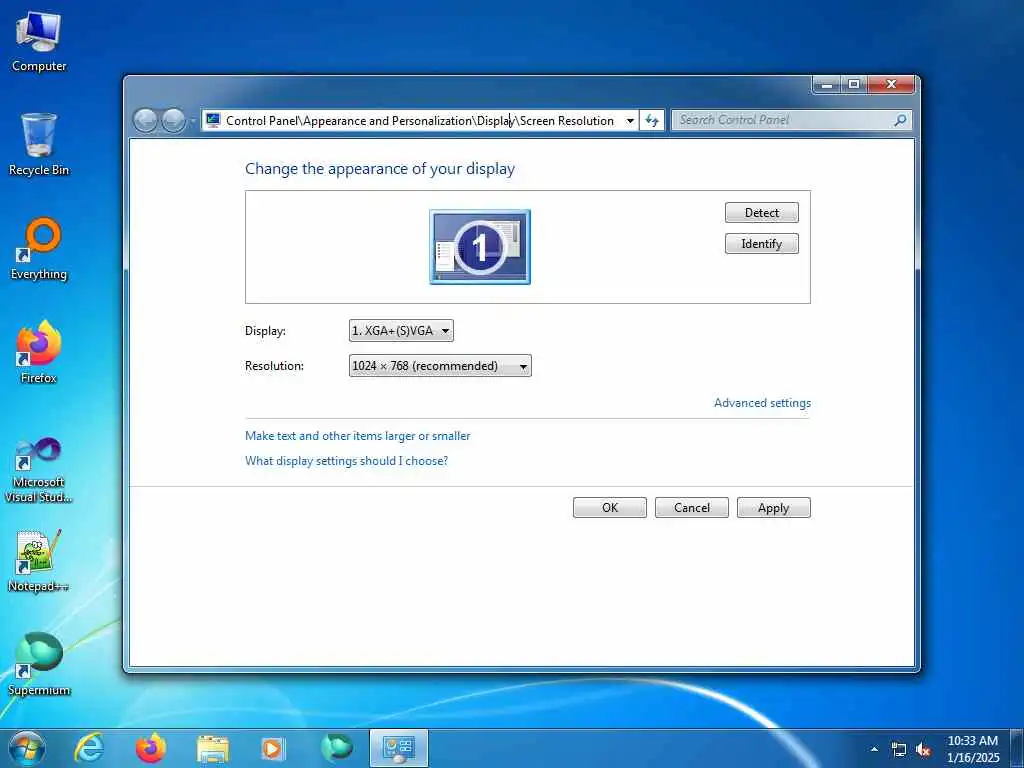Click the Refresh button beside address bar
Image resolution: width=1024 pixels, height=768 pixels.
(652, 120)
